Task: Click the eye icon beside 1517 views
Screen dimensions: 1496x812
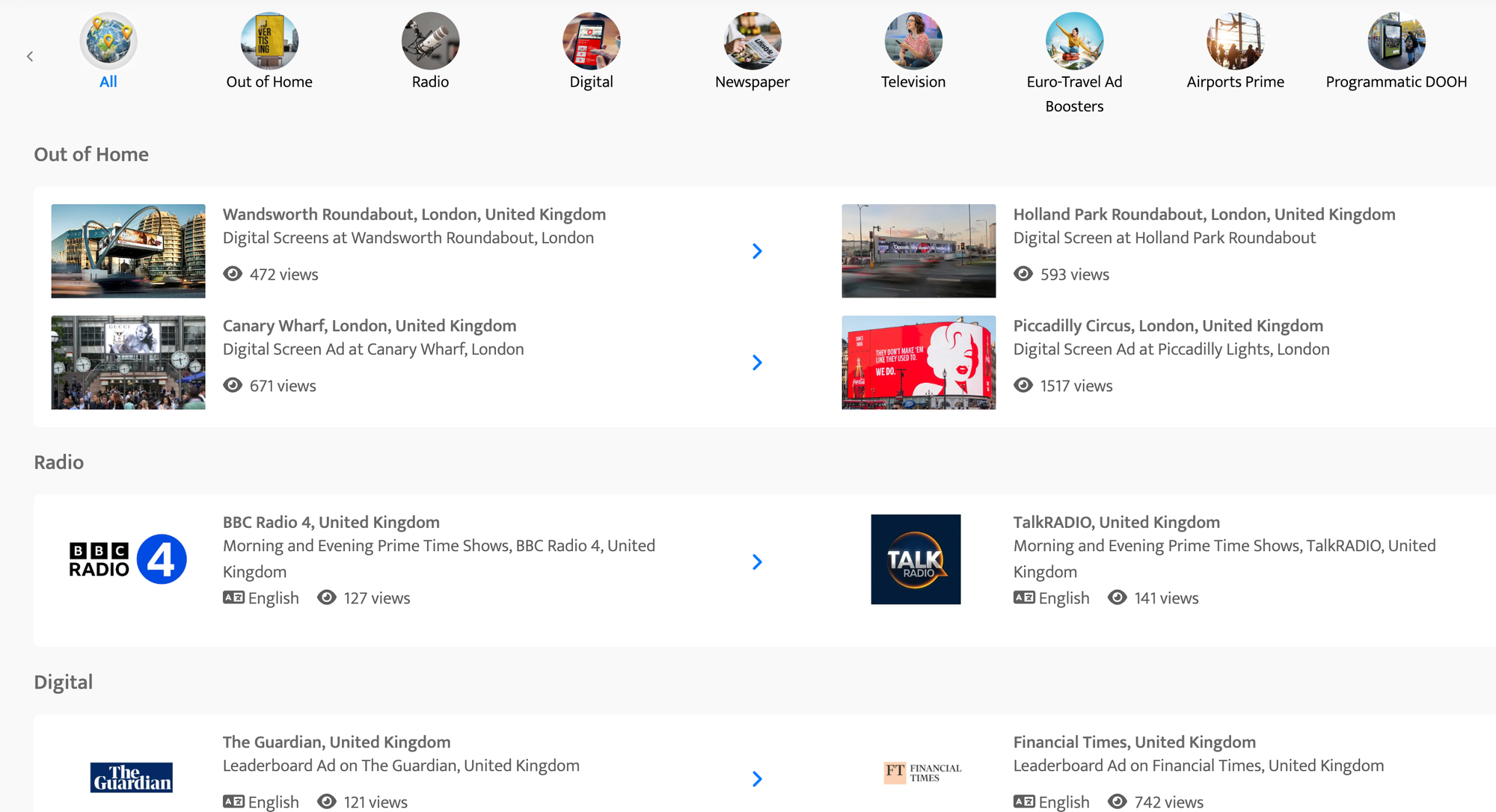Action: (1023, 385)
